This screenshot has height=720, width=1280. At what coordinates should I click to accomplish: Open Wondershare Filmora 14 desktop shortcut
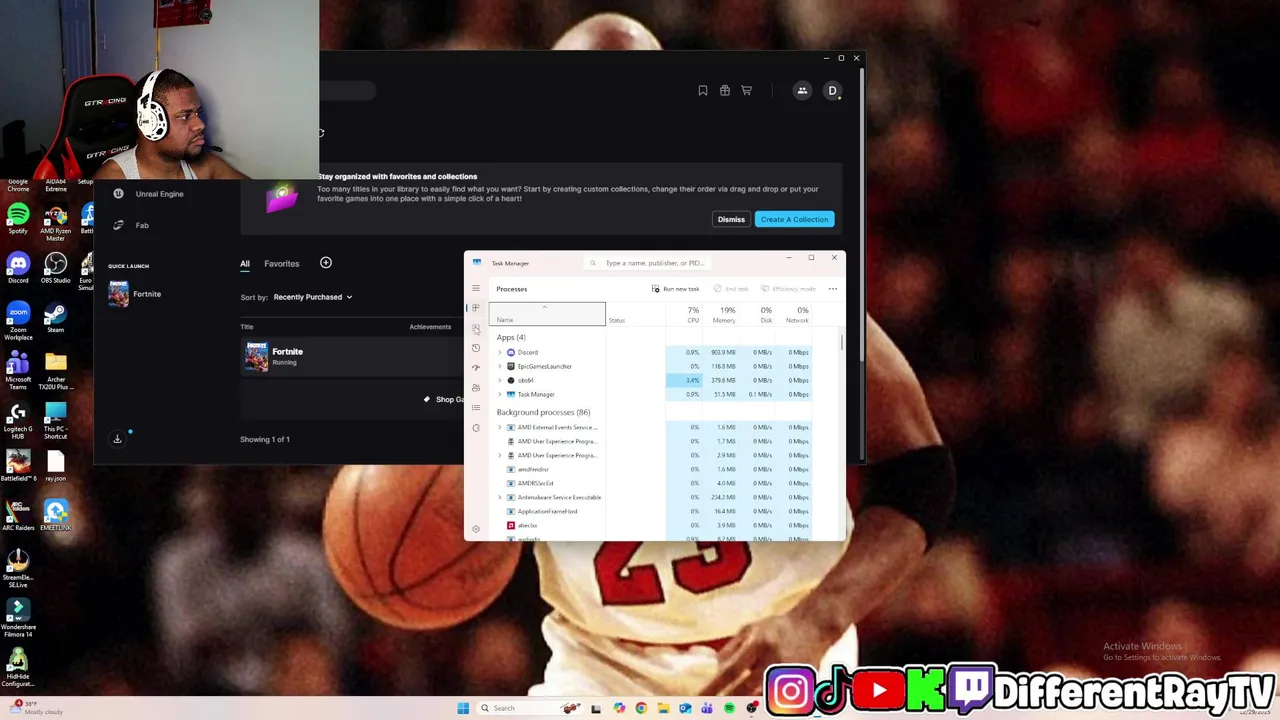(18, 618)
